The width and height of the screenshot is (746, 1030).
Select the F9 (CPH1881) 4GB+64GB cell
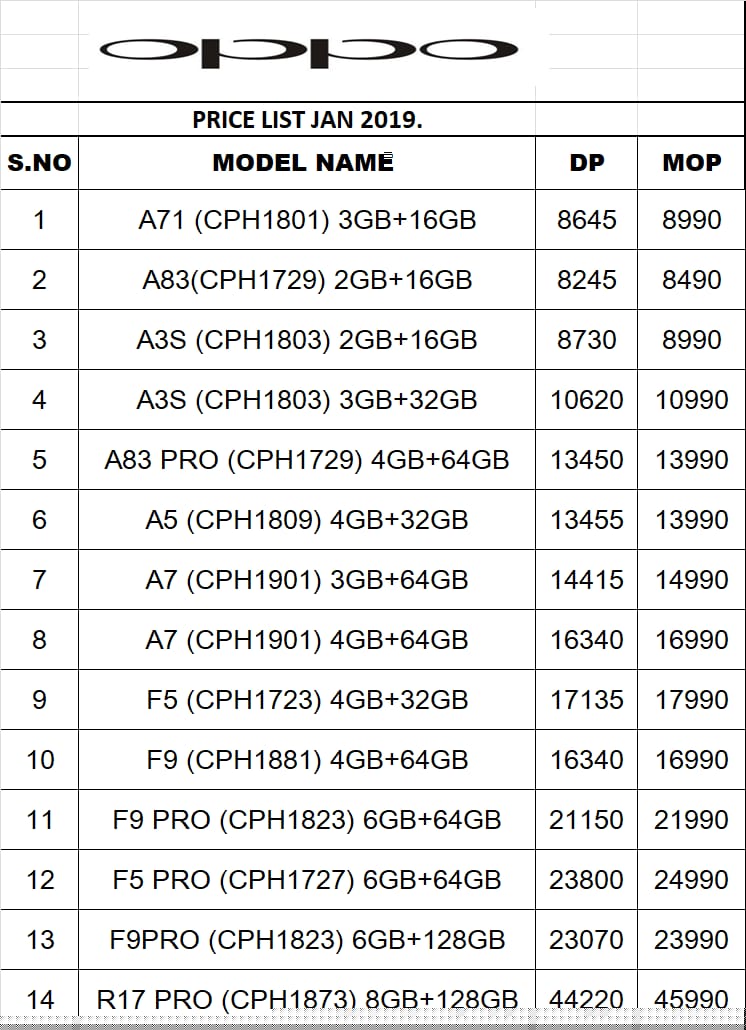(307, 760)
